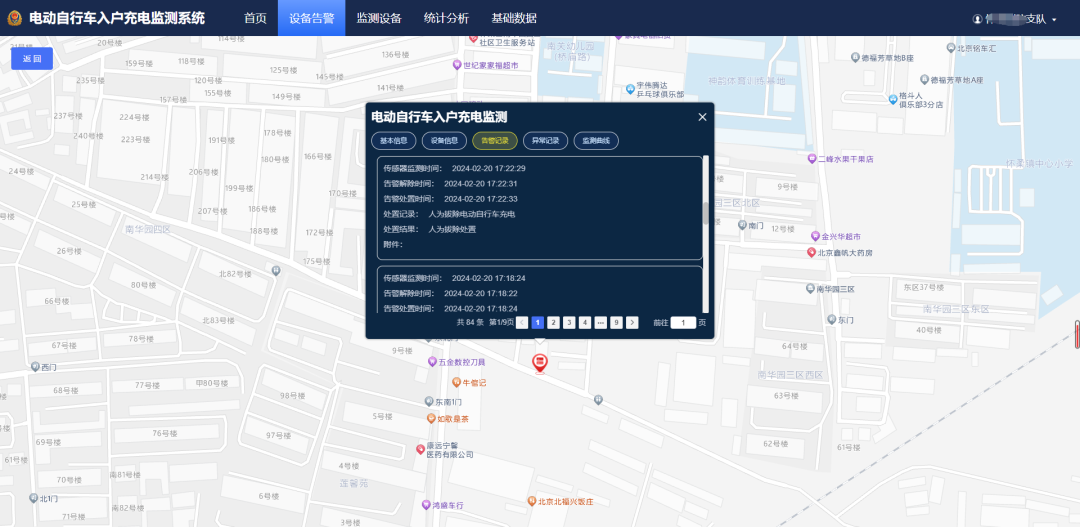Click the 返回 back button

tap(32, 59)
